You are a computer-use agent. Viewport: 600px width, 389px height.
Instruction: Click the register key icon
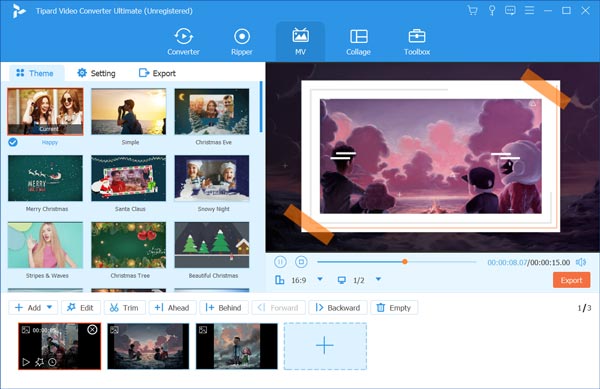pyautogui.click(x=492, y=10)
